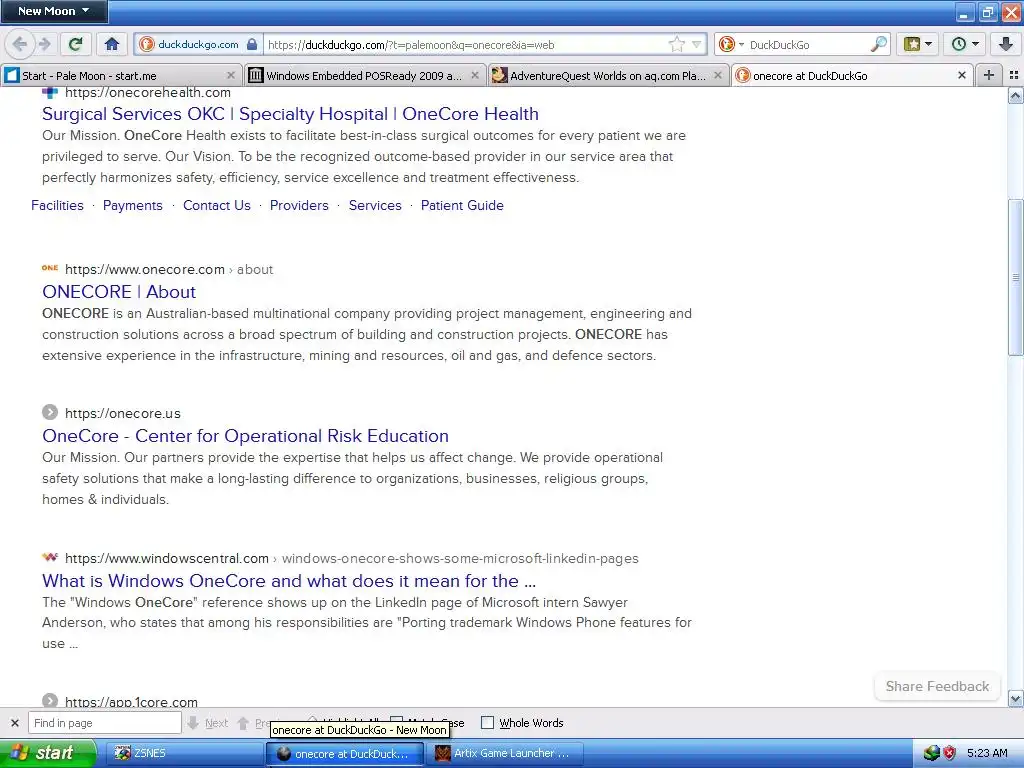Switch to AdventureQuest Worlds tab
The width and height of the screenshot is (1024, 768).
[608, 75]
